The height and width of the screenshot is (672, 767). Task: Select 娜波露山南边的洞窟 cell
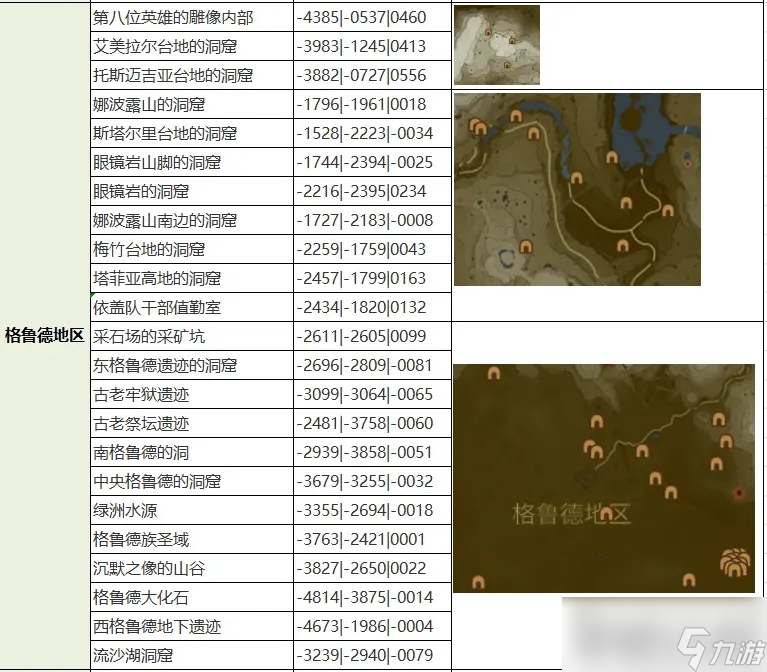tap(192, 221)
